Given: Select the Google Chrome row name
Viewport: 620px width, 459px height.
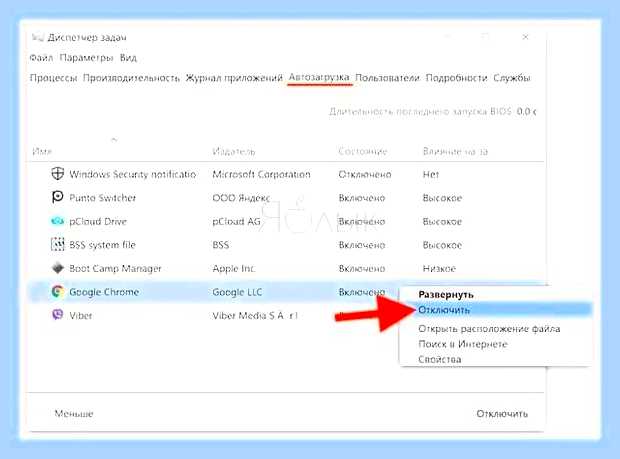Looking at the screenshot, I should (104, 292).
